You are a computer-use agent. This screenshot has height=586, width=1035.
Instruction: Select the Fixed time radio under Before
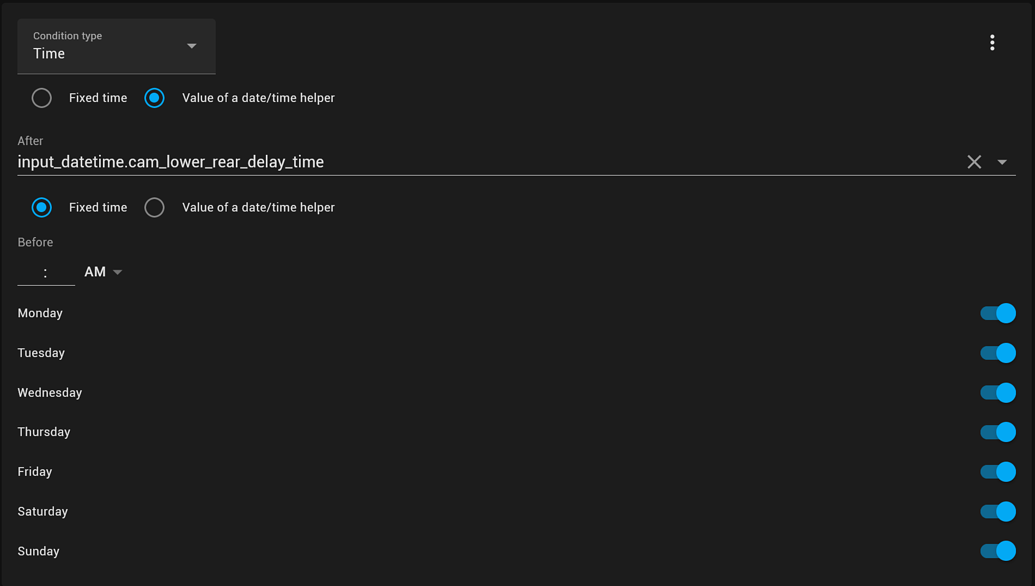tap(41, 207)
